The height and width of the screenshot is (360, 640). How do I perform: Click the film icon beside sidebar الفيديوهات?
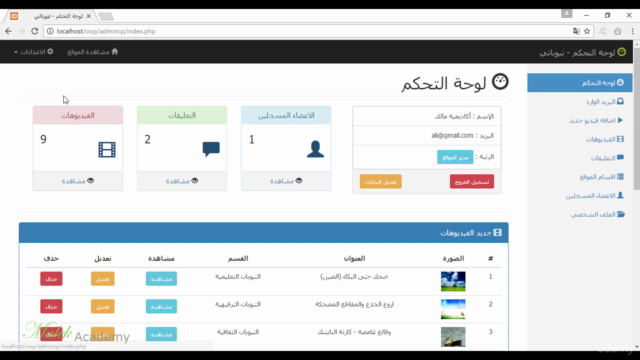coord(620,139)
